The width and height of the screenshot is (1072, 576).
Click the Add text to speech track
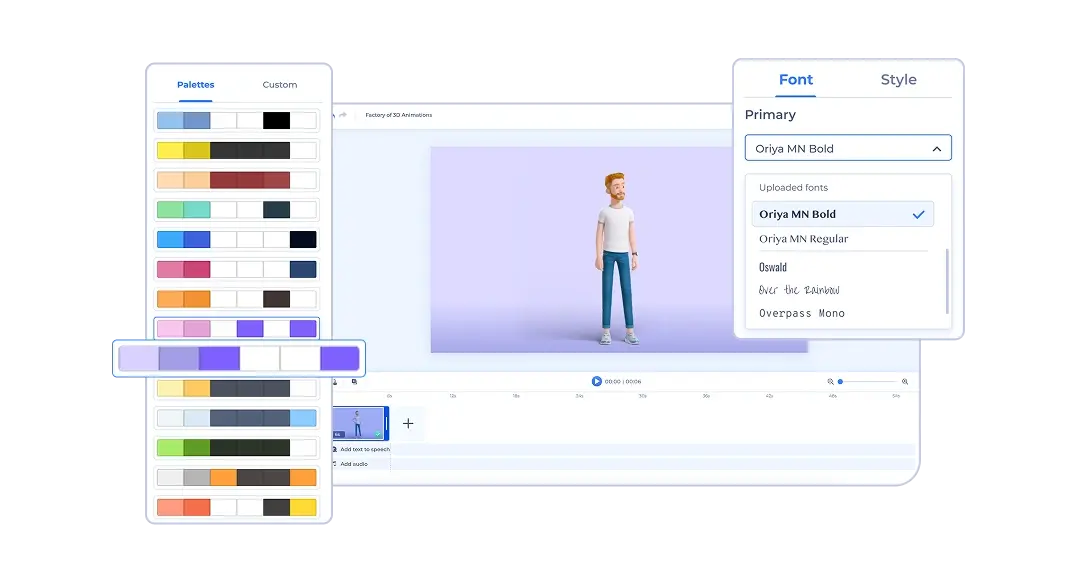coord(364,449)
